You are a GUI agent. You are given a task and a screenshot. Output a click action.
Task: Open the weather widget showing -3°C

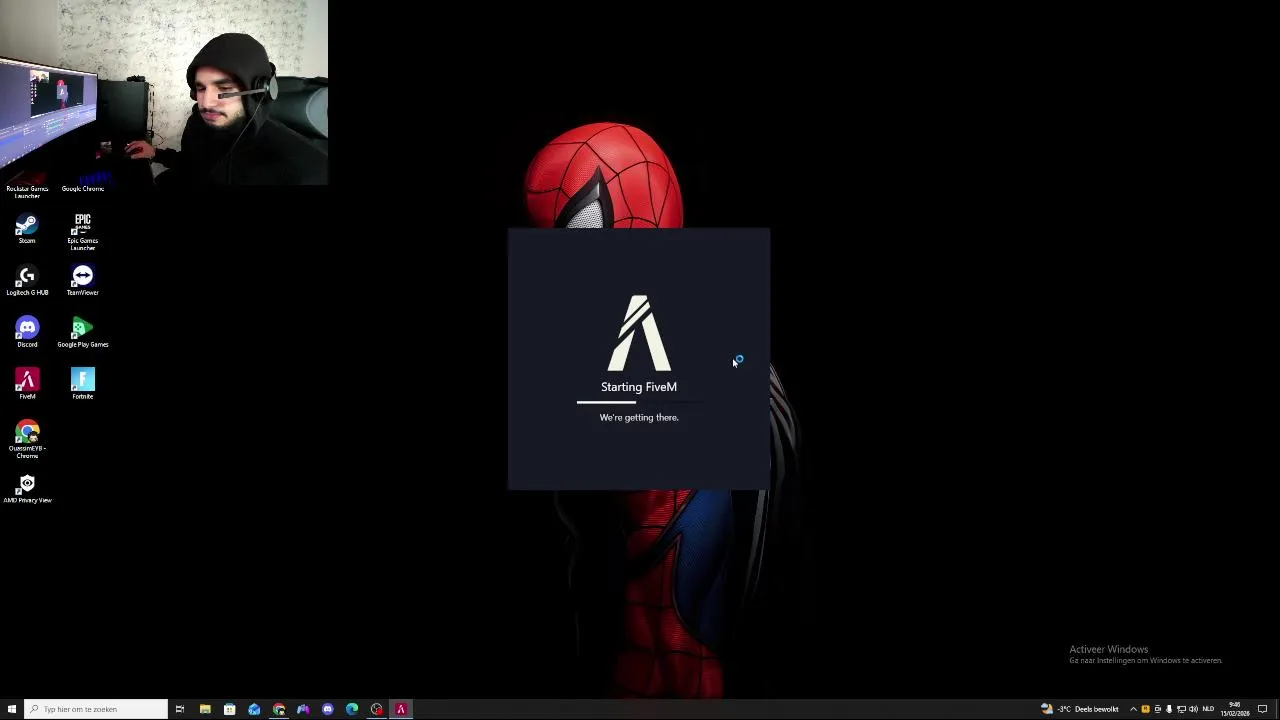pos(1080,709)
